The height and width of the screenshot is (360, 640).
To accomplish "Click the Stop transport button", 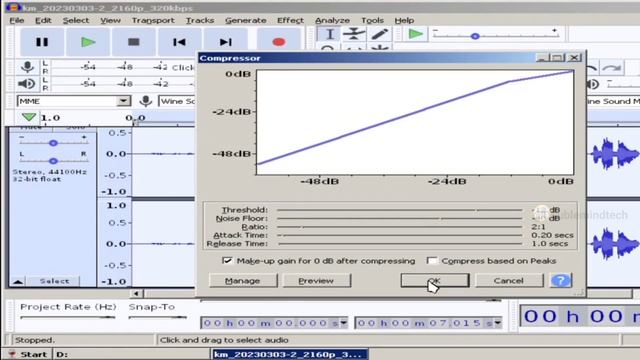I will (x=133, y=42).
